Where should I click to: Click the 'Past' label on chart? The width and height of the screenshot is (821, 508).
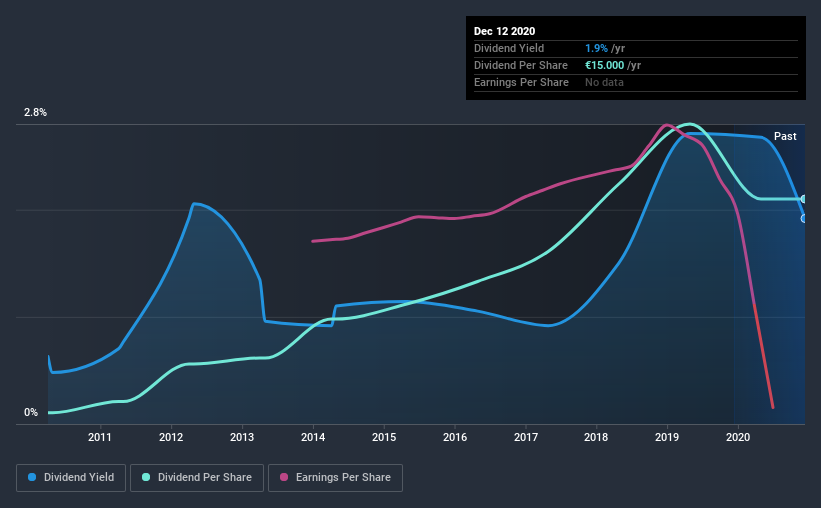[x=785, y=137]
